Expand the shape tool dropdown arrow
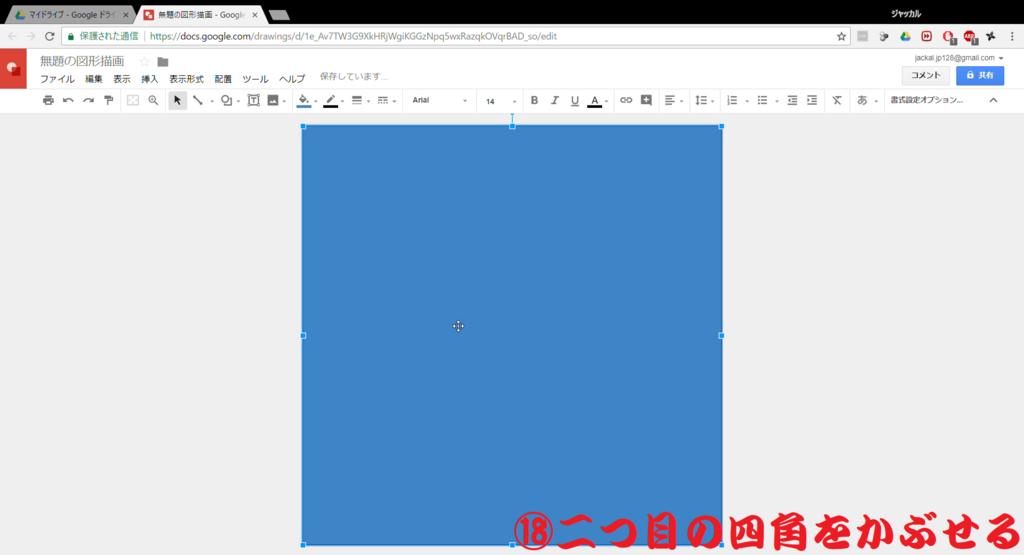1024x555 pixels. point(238,101)
